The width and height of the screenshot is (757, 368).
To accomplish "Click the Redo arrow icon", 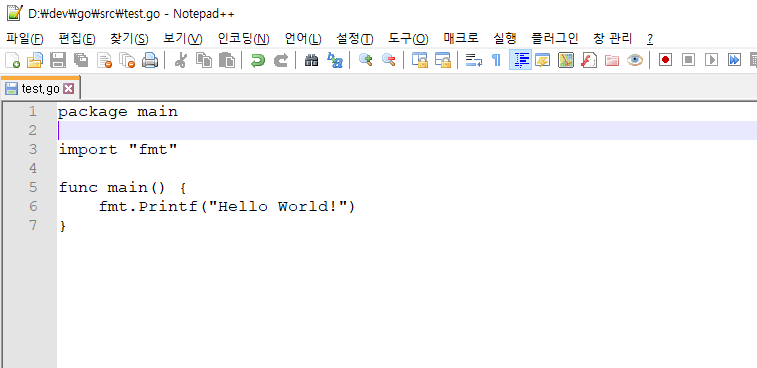I will tap(281, 60).
